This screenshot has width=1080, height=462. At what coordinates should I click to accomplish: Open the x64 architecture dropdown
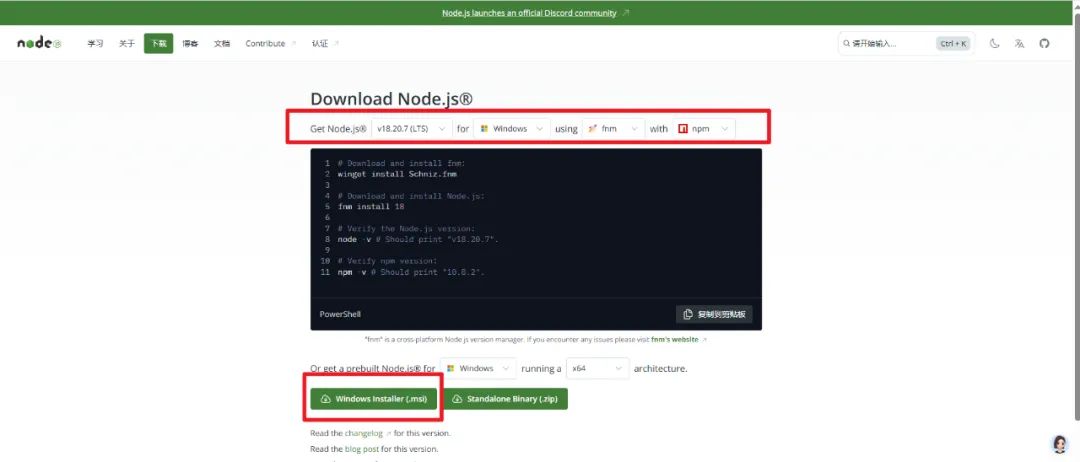(x=597, y=368)
